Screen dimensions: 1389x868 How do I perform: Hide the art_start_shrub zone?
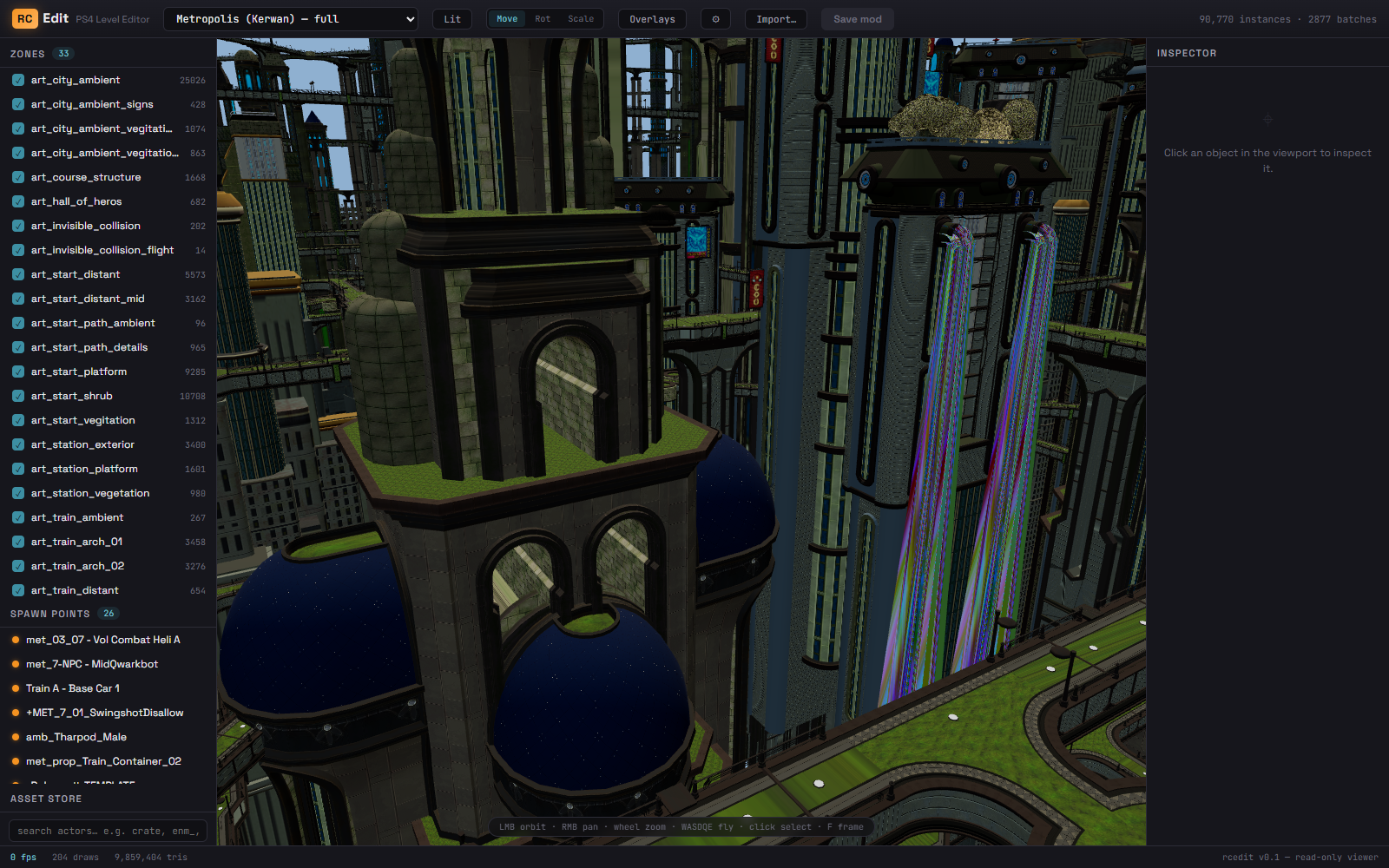[x=18, y=396]
